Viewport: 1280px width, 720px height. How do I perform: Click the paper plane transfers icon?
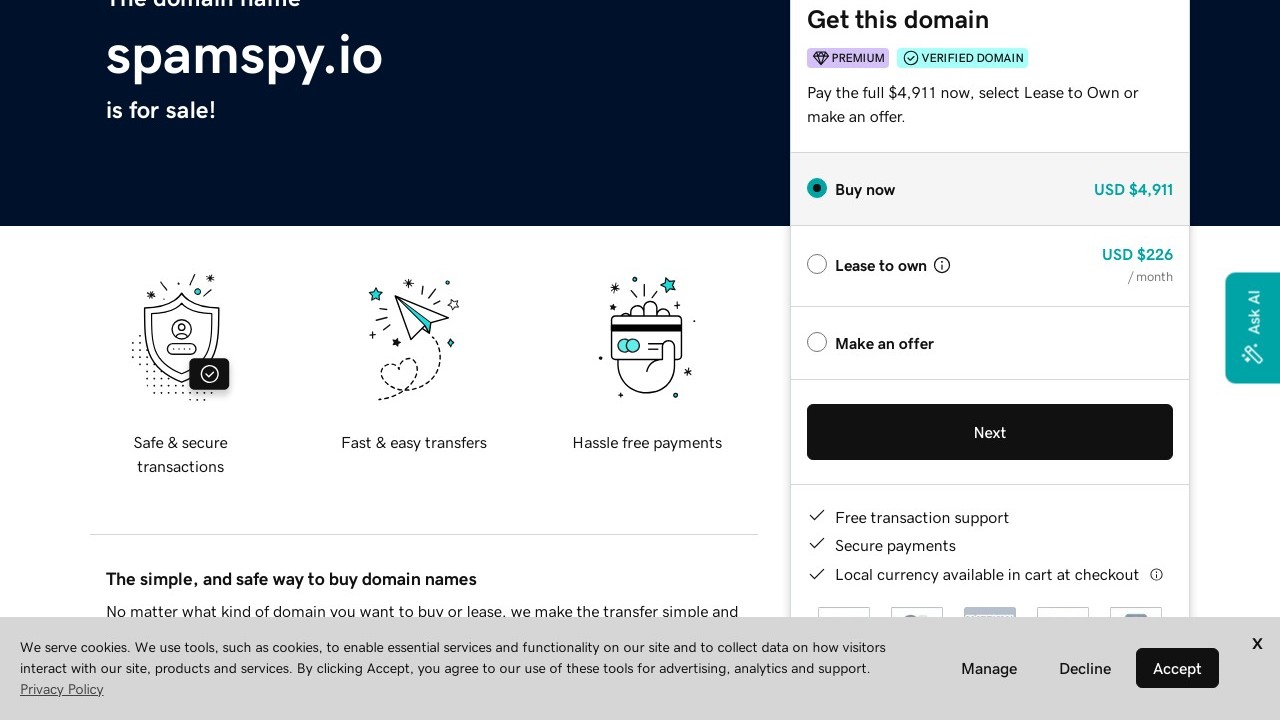tap(414, 337)
